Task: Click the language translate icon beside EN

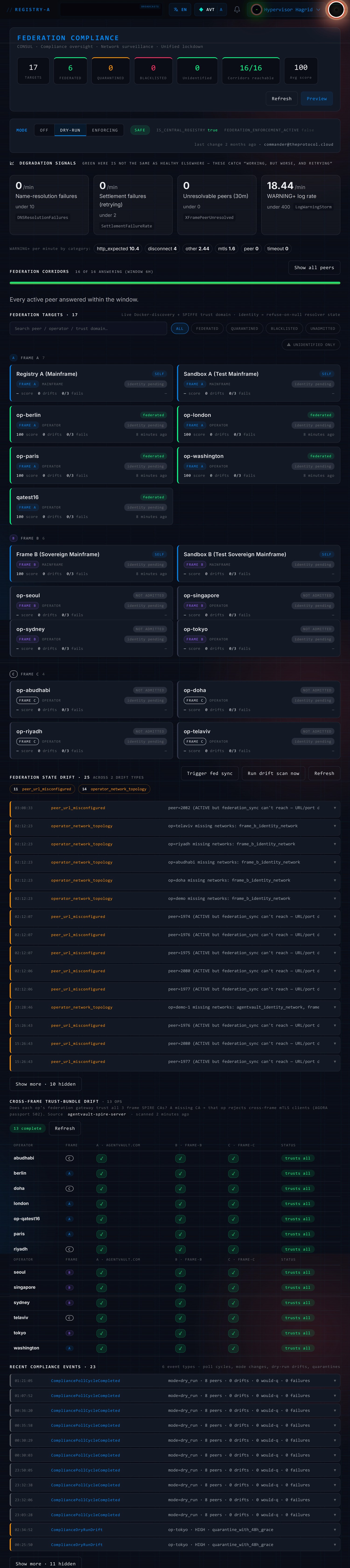Action: click(x=176, y=10)
